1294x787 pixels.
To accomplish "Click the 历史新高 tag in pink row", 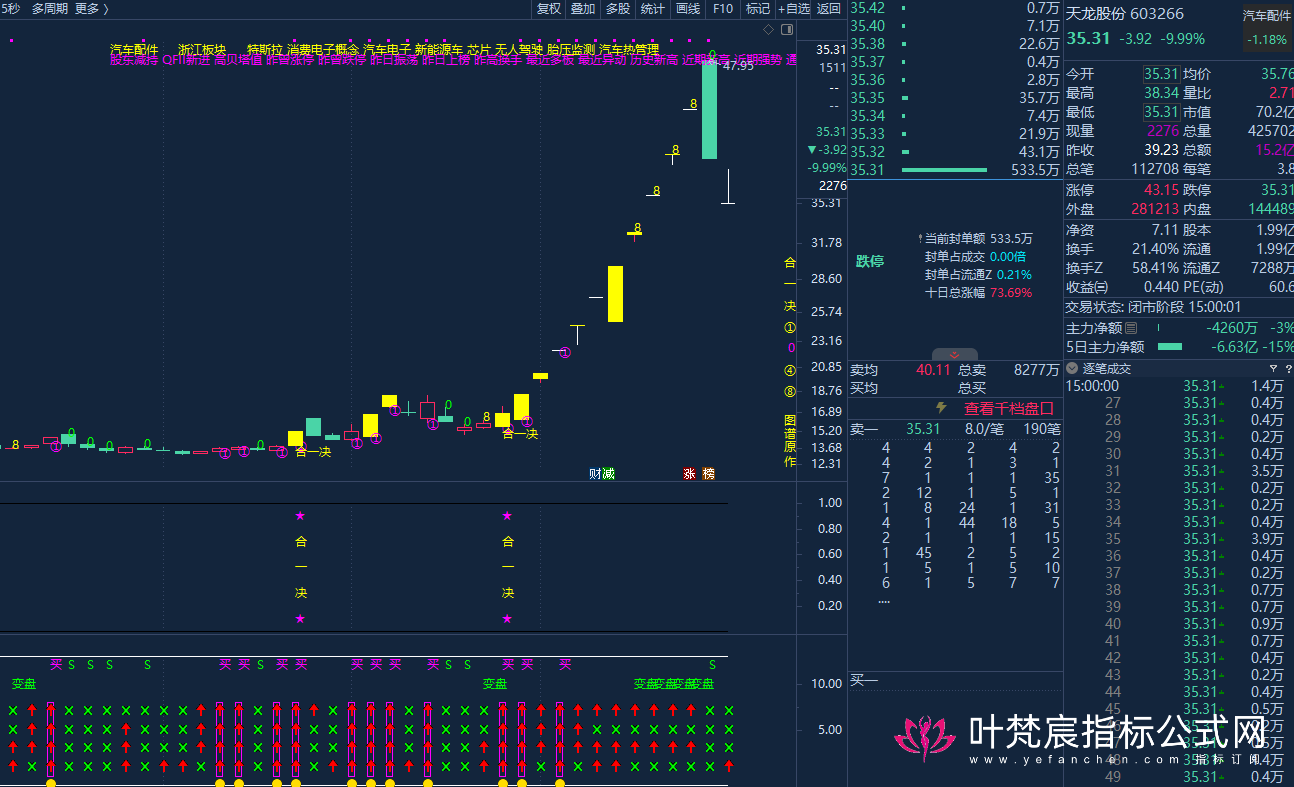I will point(654,60).
